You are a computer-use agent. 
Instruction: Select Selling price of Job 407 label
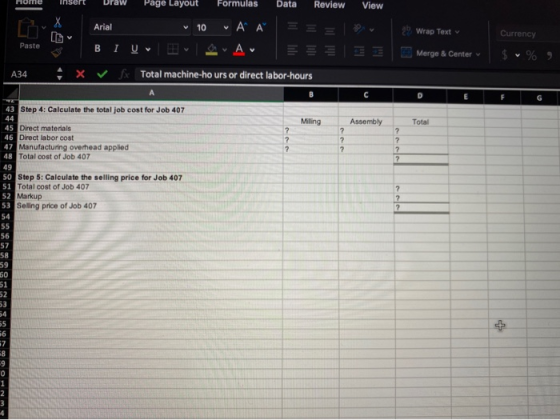click(x=57, y=206)
